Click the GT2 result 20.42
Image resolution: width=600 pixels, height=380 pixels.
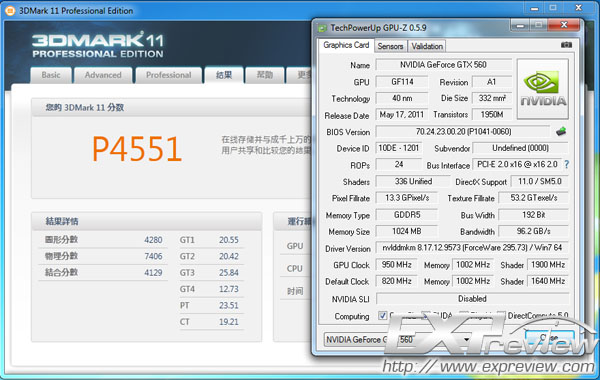point(228,256)
